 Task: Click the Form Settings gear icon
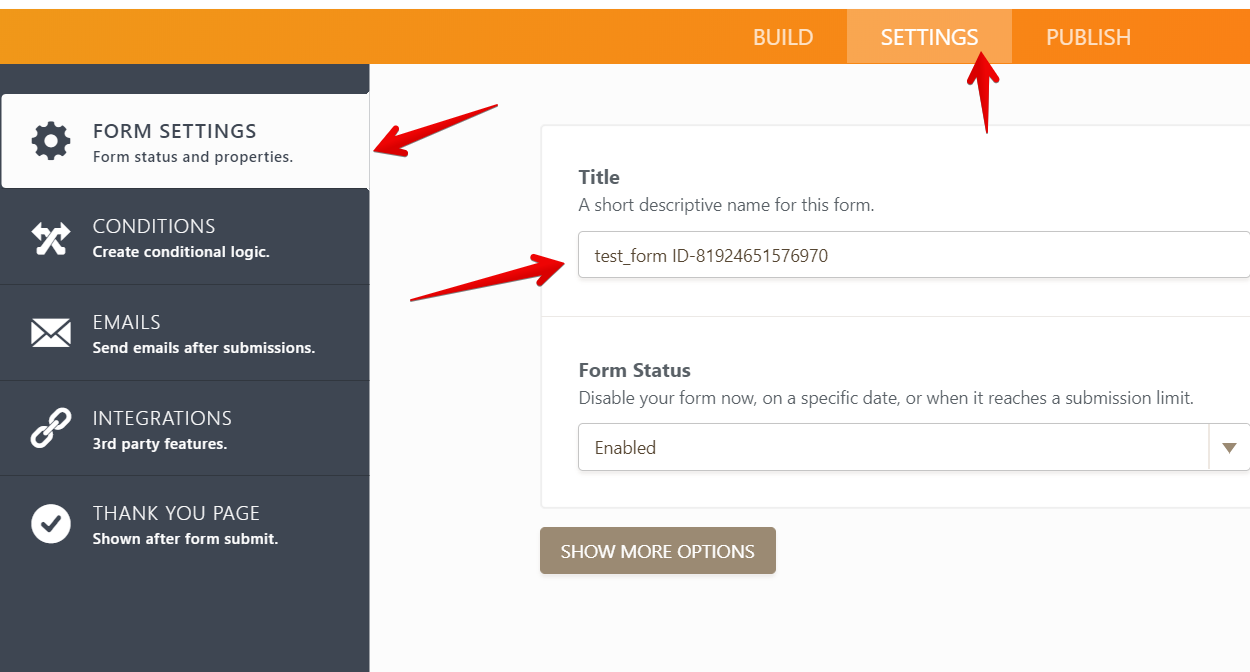51,140
